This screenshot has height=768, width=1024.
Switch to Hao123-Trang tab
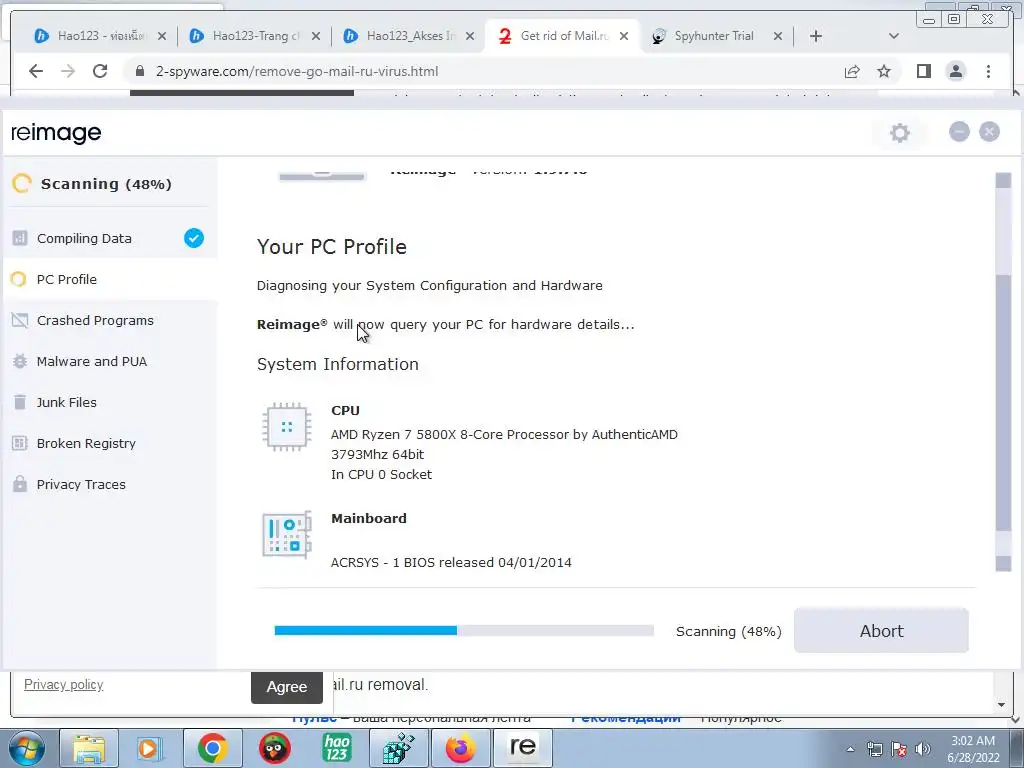click(255, 36)
